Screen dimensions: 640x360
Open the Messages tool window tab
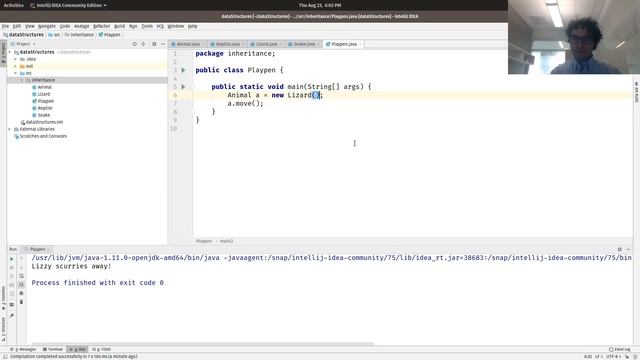click(23, 349)
